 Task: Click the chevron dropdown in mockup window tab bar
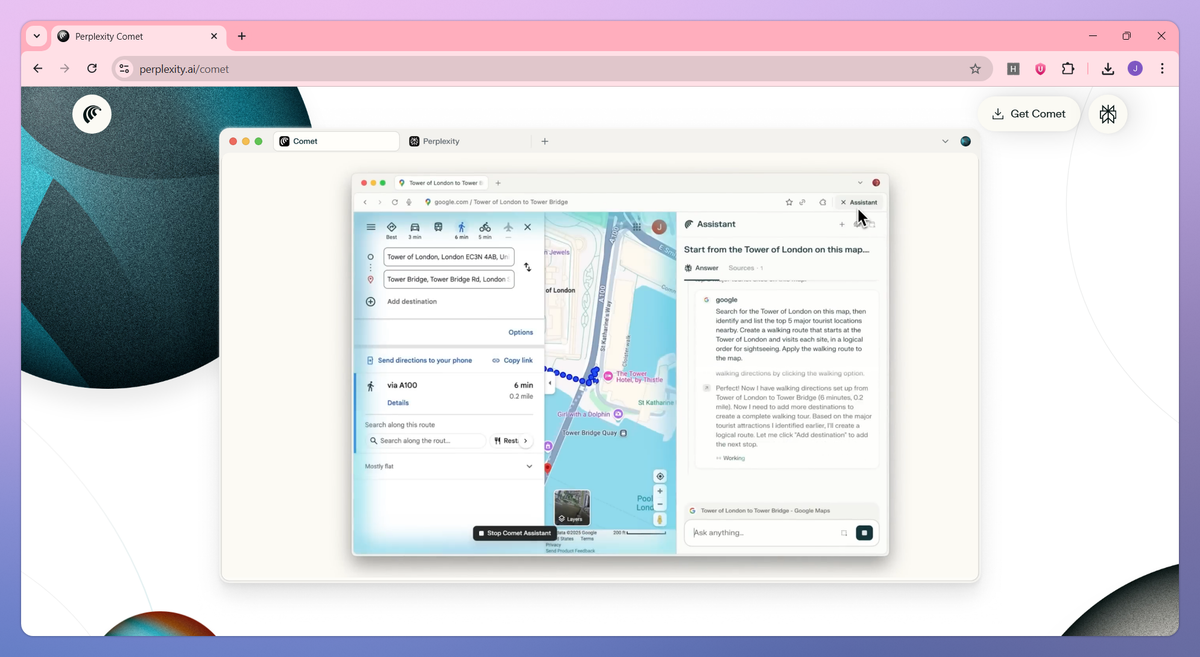(946, 141)
